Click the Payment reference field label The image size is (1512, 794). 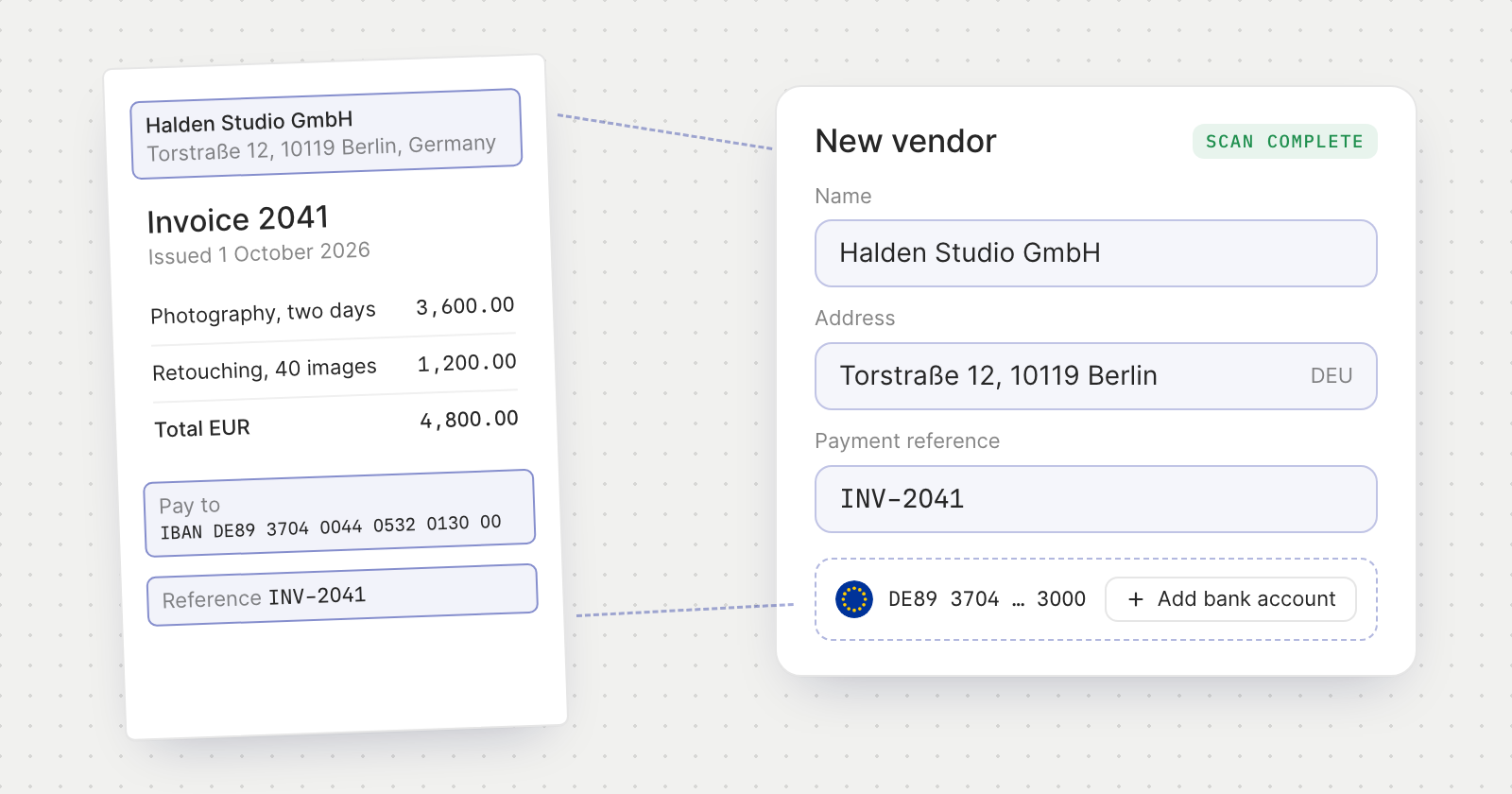click(x=907, y=441)
